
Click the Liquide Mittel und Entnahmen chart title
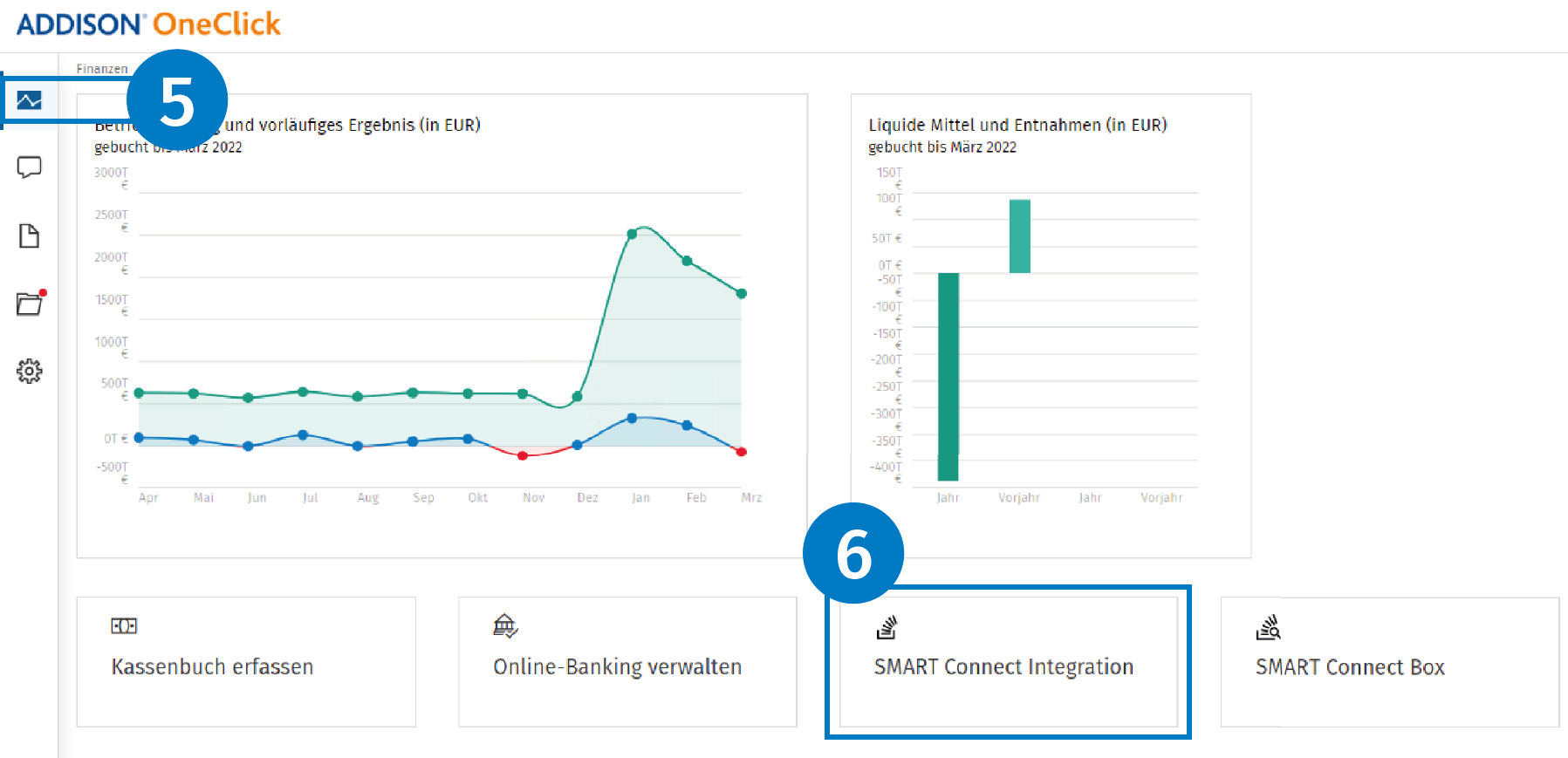1017,125
